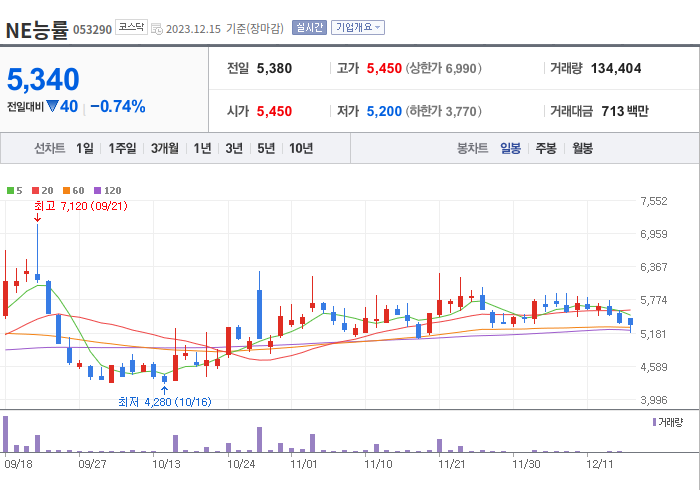Click the blue arrow above 최저 4,280
700x490 pixels.
coord(164,390)
